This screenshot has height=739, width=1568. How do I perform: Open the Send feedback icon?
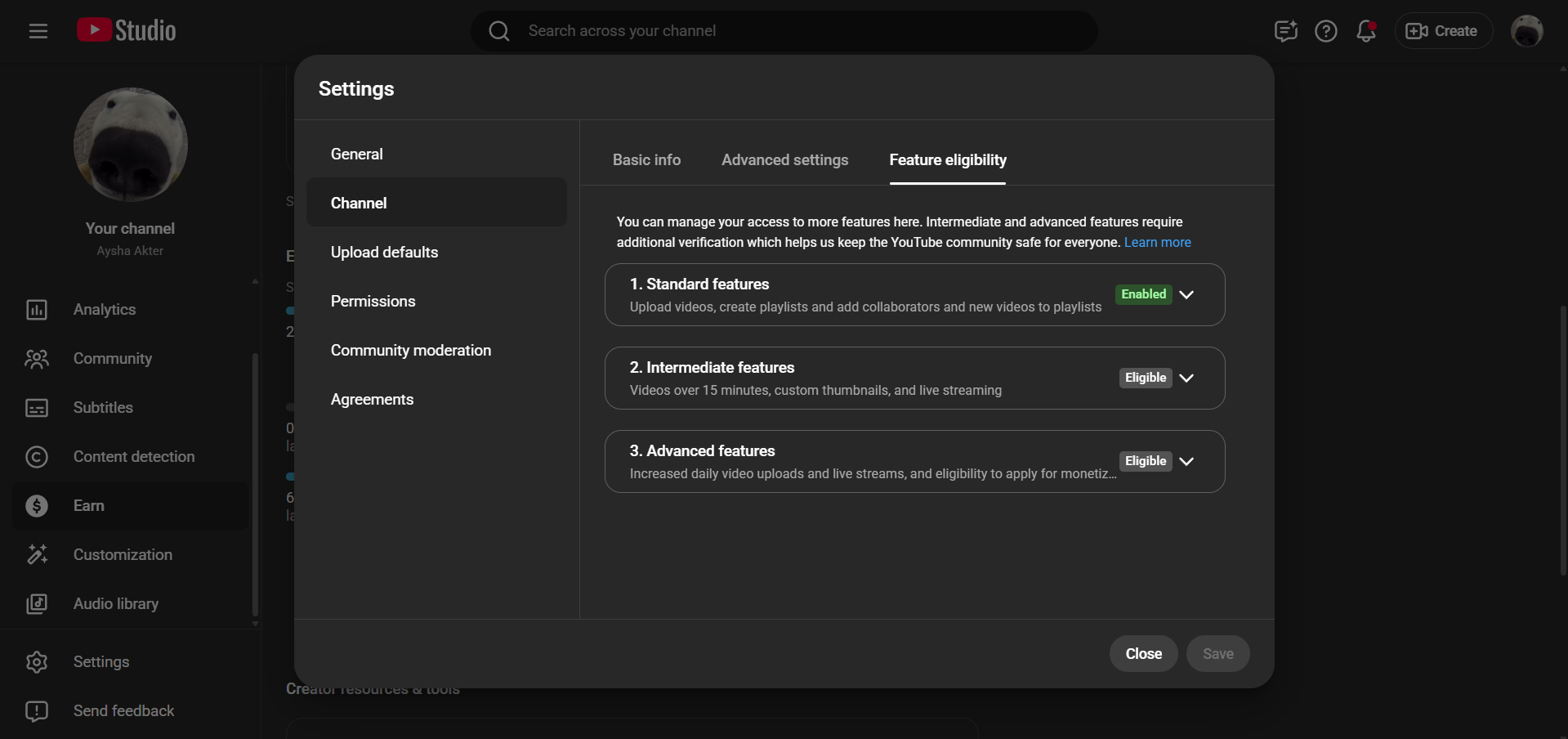coord(37,711)
